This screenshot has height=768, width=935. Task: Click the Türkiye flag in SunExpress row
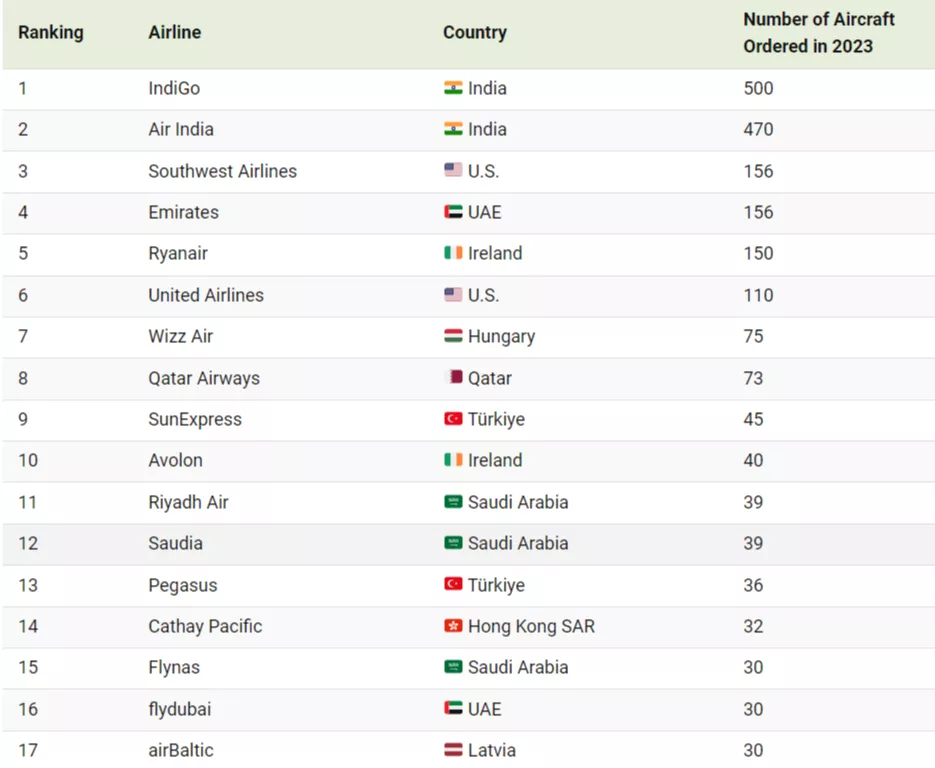point(453,419)
